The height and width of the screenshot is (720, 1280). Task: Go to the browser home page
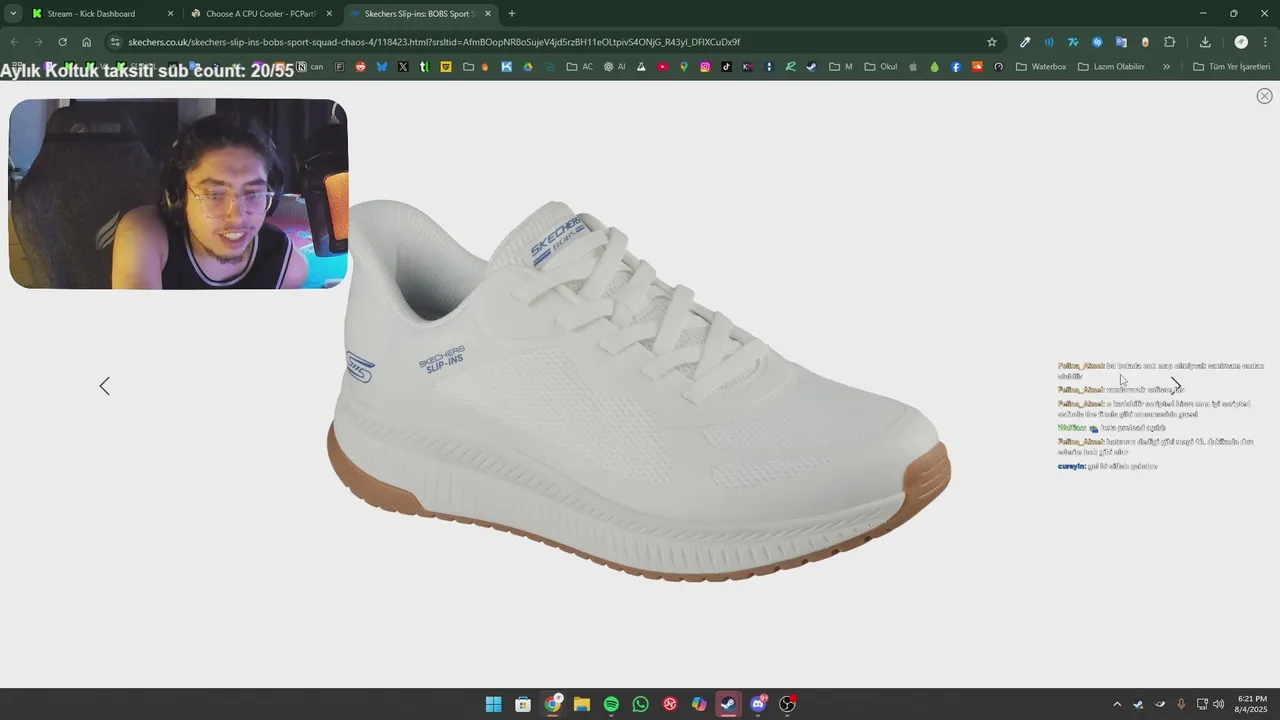(87, 42)
